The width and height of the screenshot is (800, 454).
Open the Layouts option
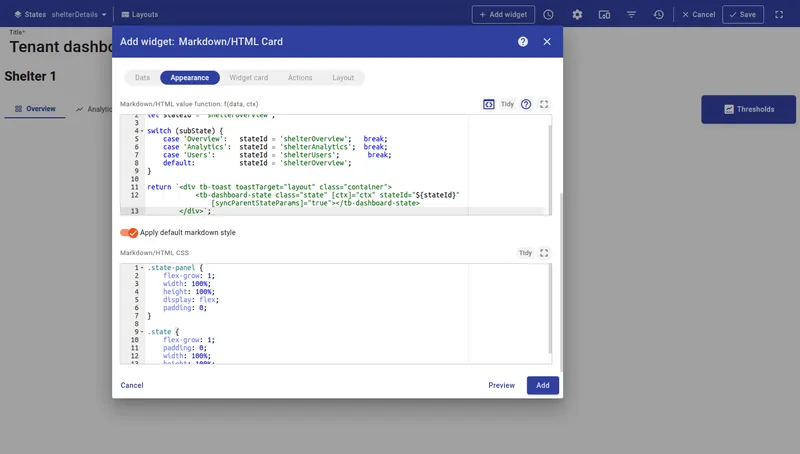point(140,15)
